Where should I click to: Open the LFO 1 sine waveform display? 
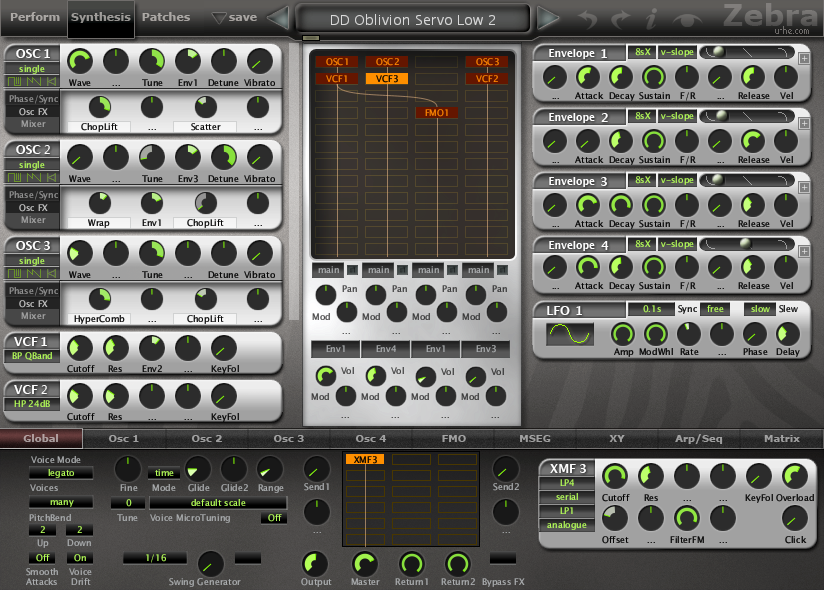coord(570,334)
